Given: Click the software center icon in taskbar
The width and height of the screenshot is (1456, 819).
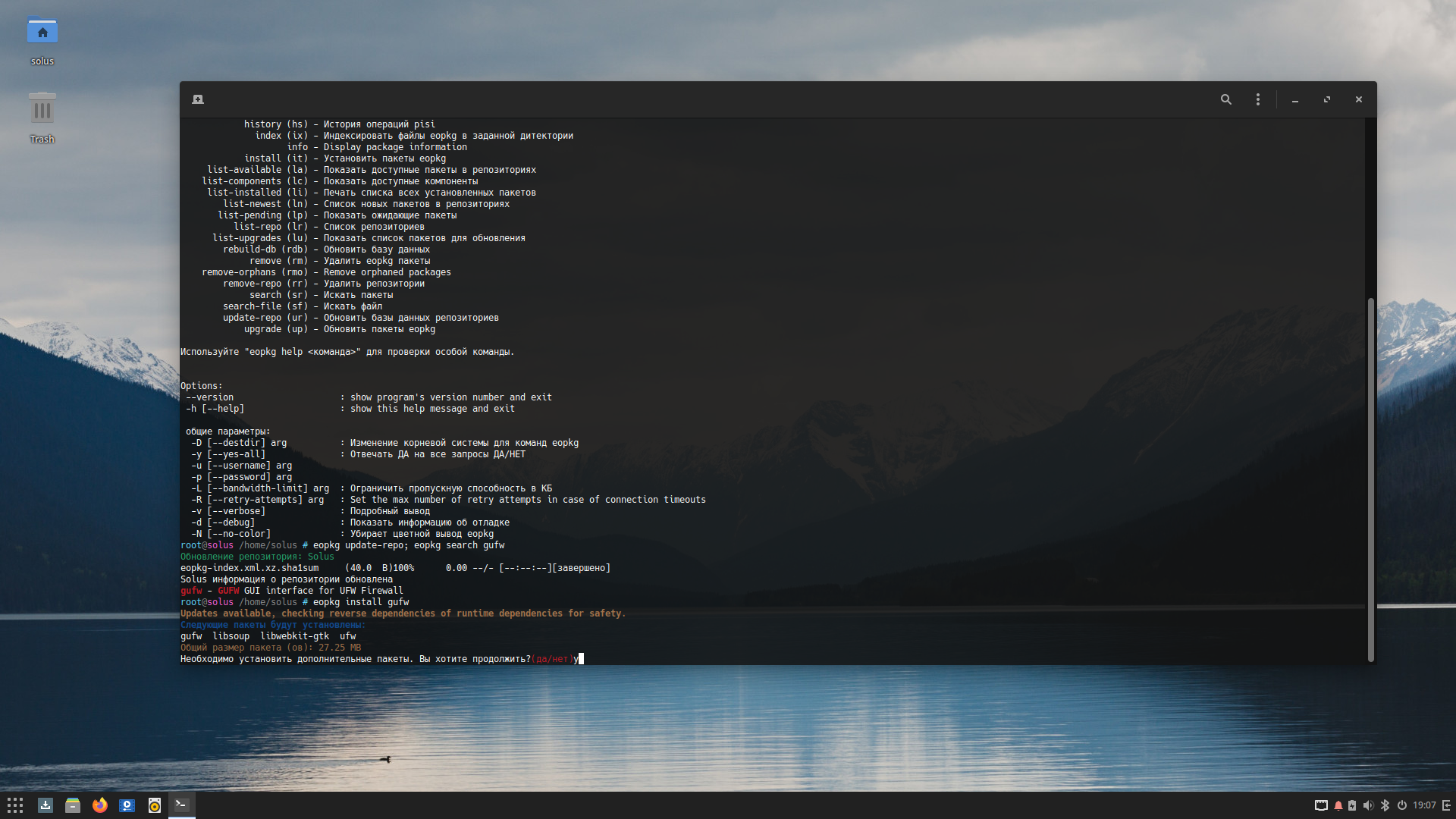Looking at the screenshot, I should coord(45,804).
